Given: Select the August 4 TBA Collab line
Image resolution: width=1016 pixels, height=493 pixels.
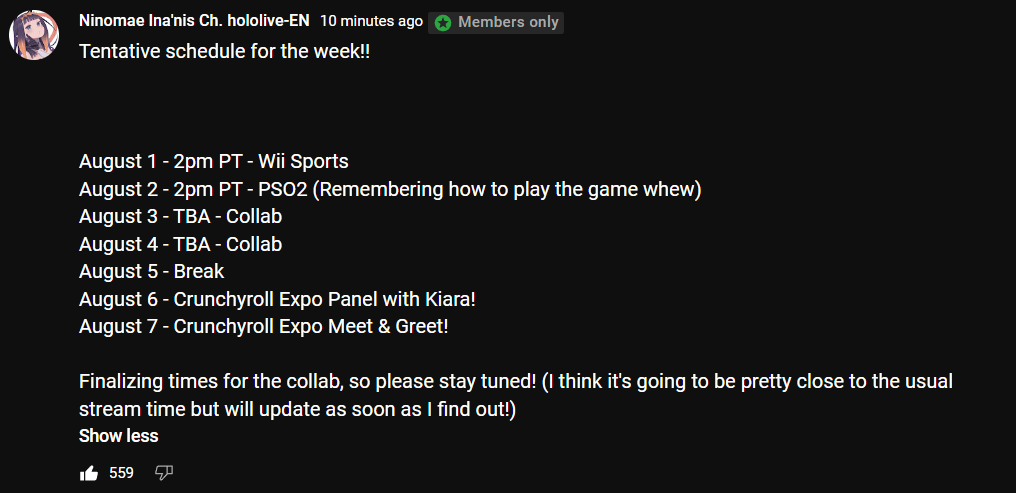Looking at the screenshot, I should coord(180,244).
